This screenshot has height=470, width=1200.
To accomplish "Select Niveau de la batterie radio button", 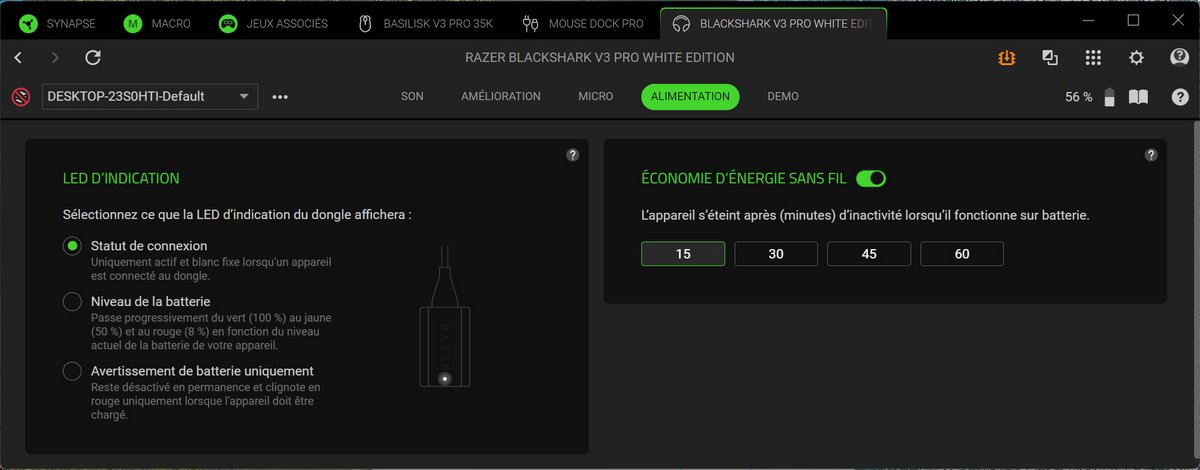I will 72,301.
